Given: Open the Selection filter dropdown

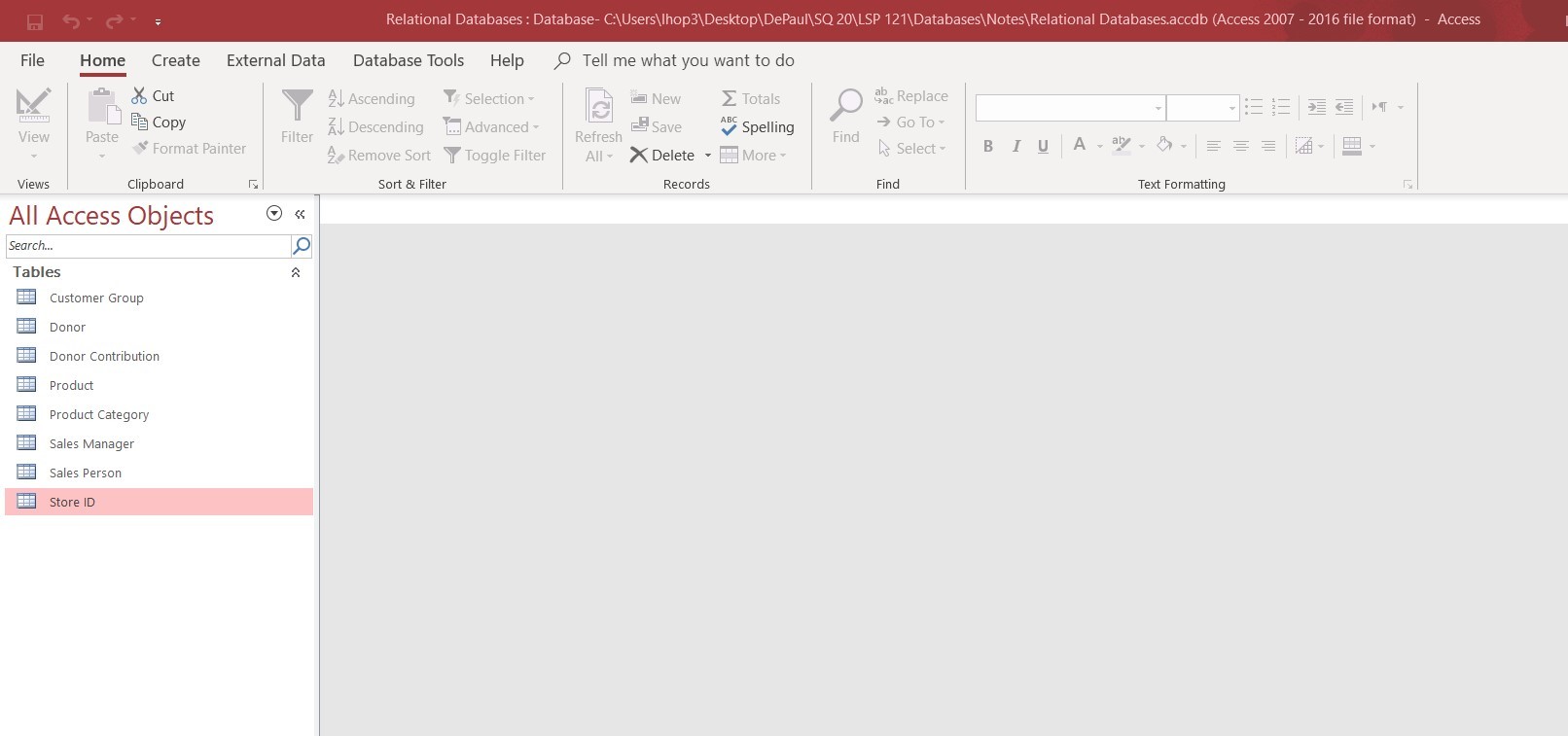Looking at the screenshot, I should [x=489, y=98].
